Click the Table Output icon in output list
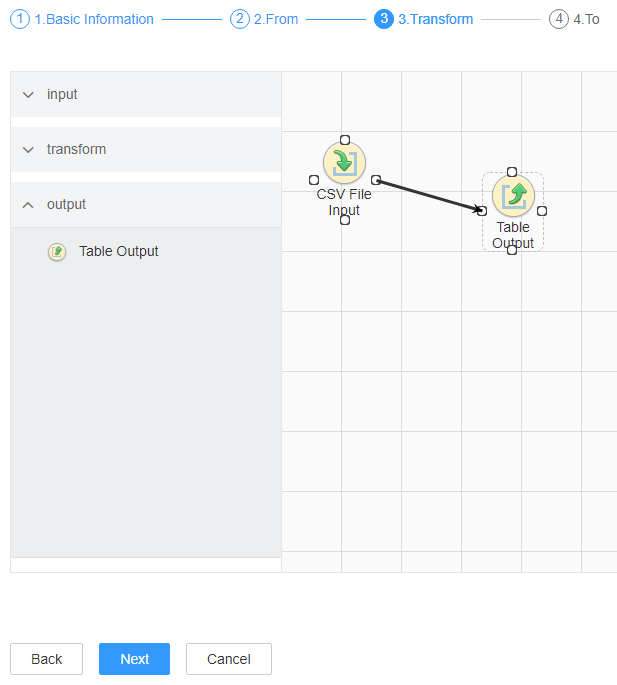617x685 pixels. click(57, 252)
